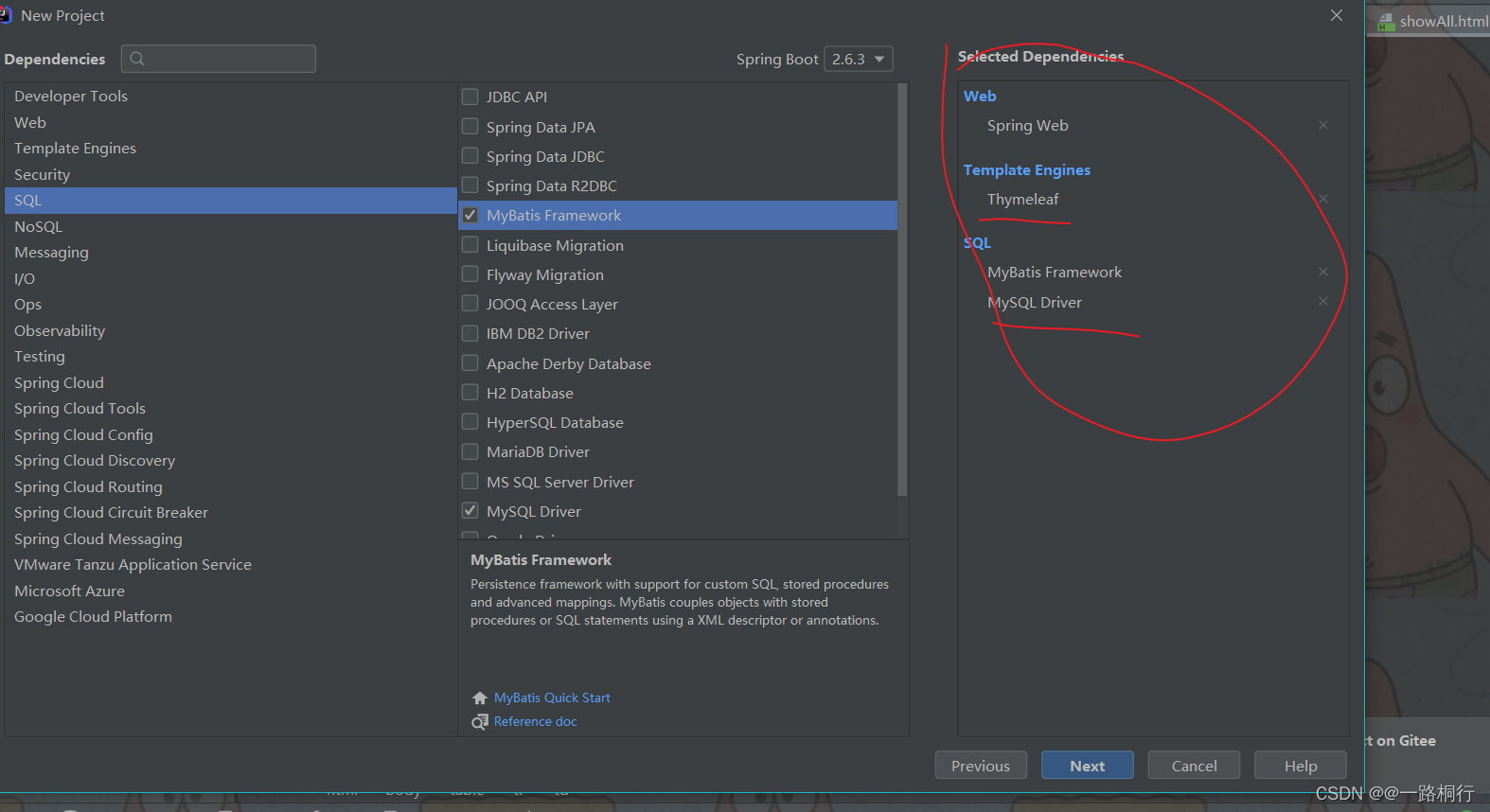
Task: Select Ops category
Action: coord(231,305)
